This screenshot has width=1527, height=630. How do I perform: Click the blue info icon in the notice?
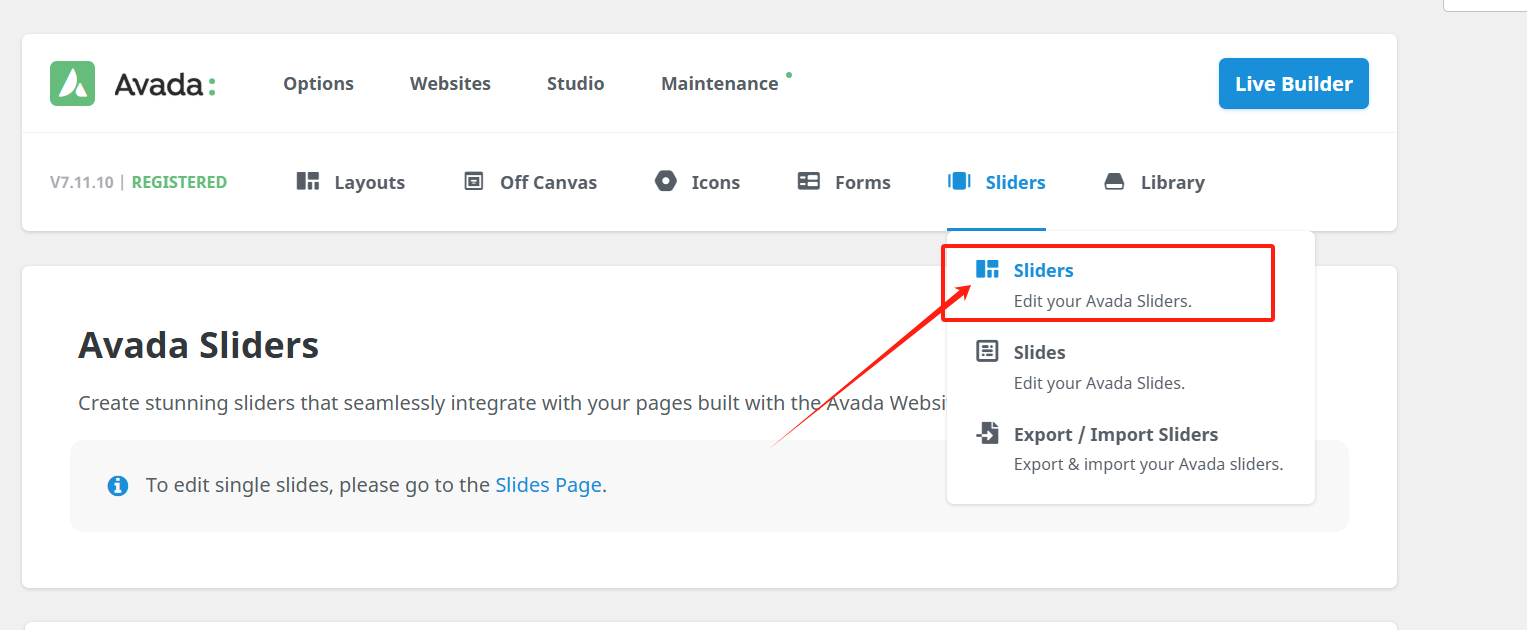pyautogui.click(x=118, y=486)
